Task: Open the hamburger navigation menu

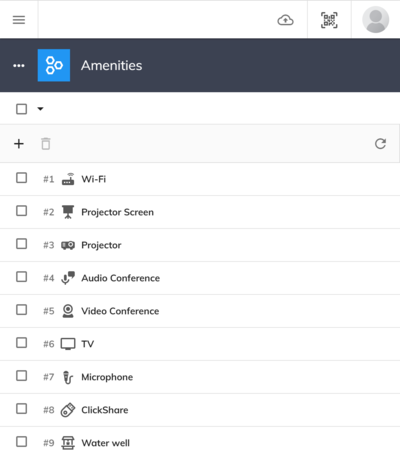Action: [19, 20]
